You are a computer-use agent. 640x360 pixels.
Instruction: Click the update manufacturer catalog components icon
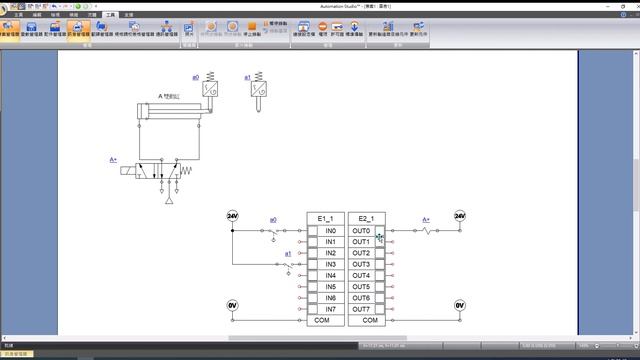pos(388,29)
